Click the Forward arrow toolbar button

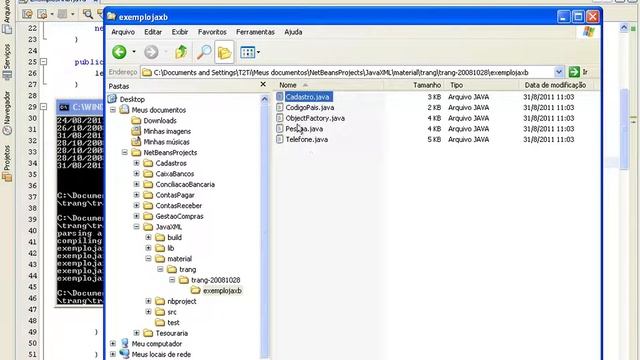point(151,52)
